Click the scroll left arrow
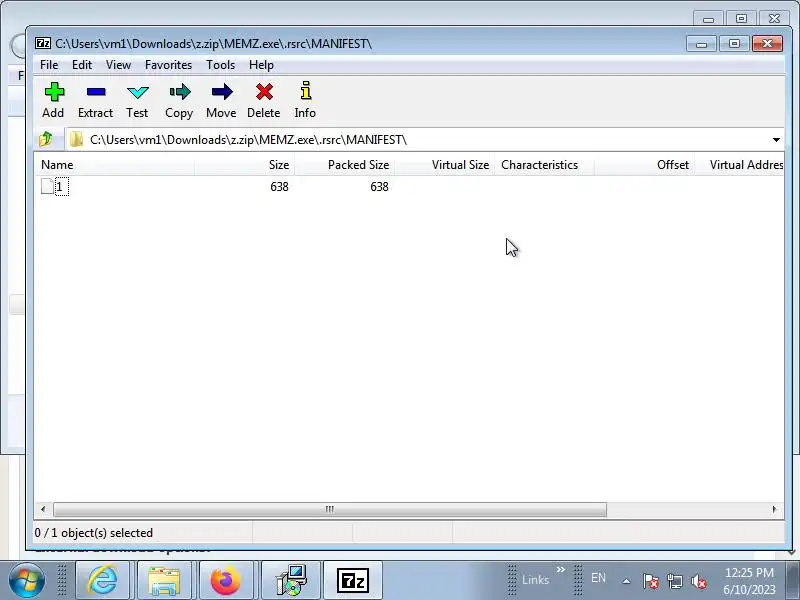Viewport: 800px width, 600px height. (43, 509)
